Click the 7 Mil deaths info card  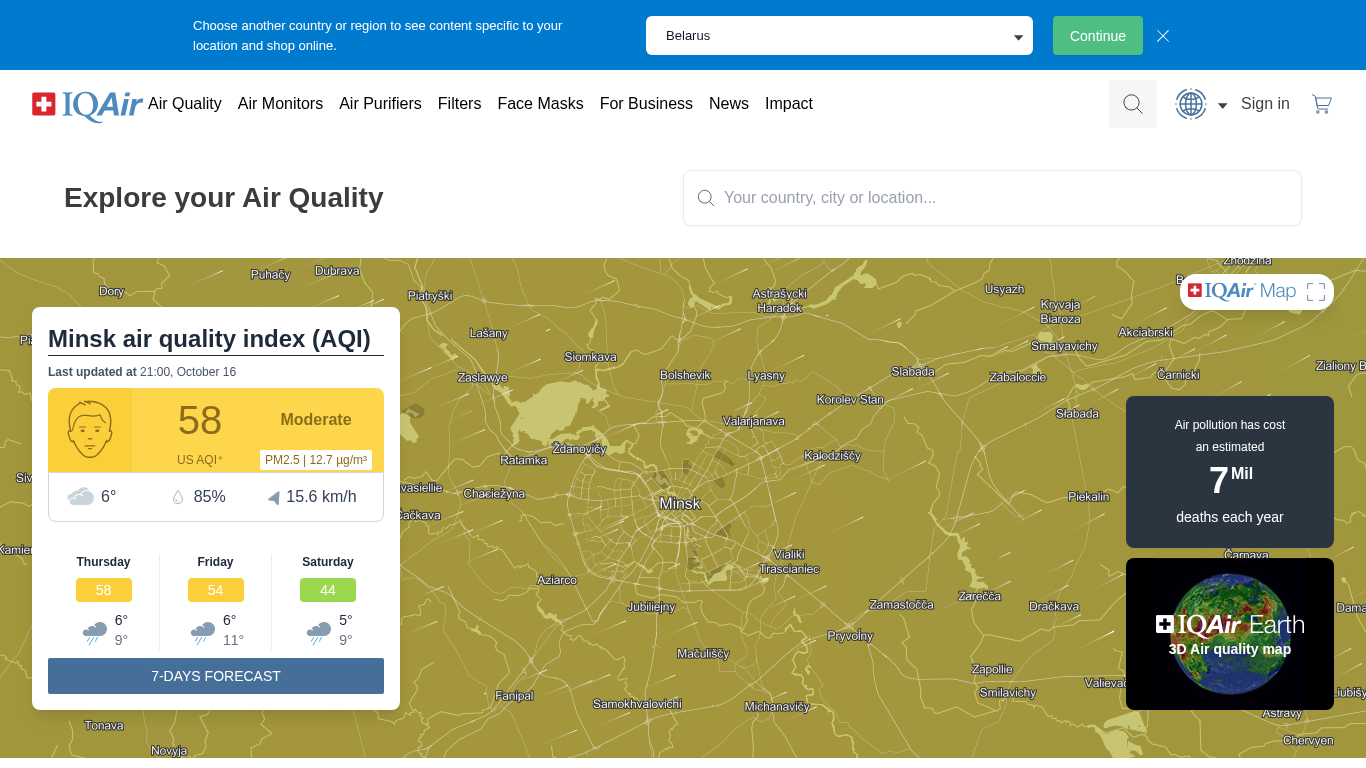[1230, 472]
